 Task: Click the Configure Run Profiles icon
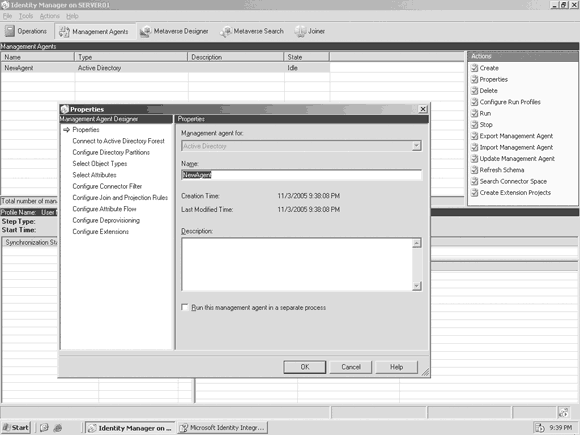point(474,102)
